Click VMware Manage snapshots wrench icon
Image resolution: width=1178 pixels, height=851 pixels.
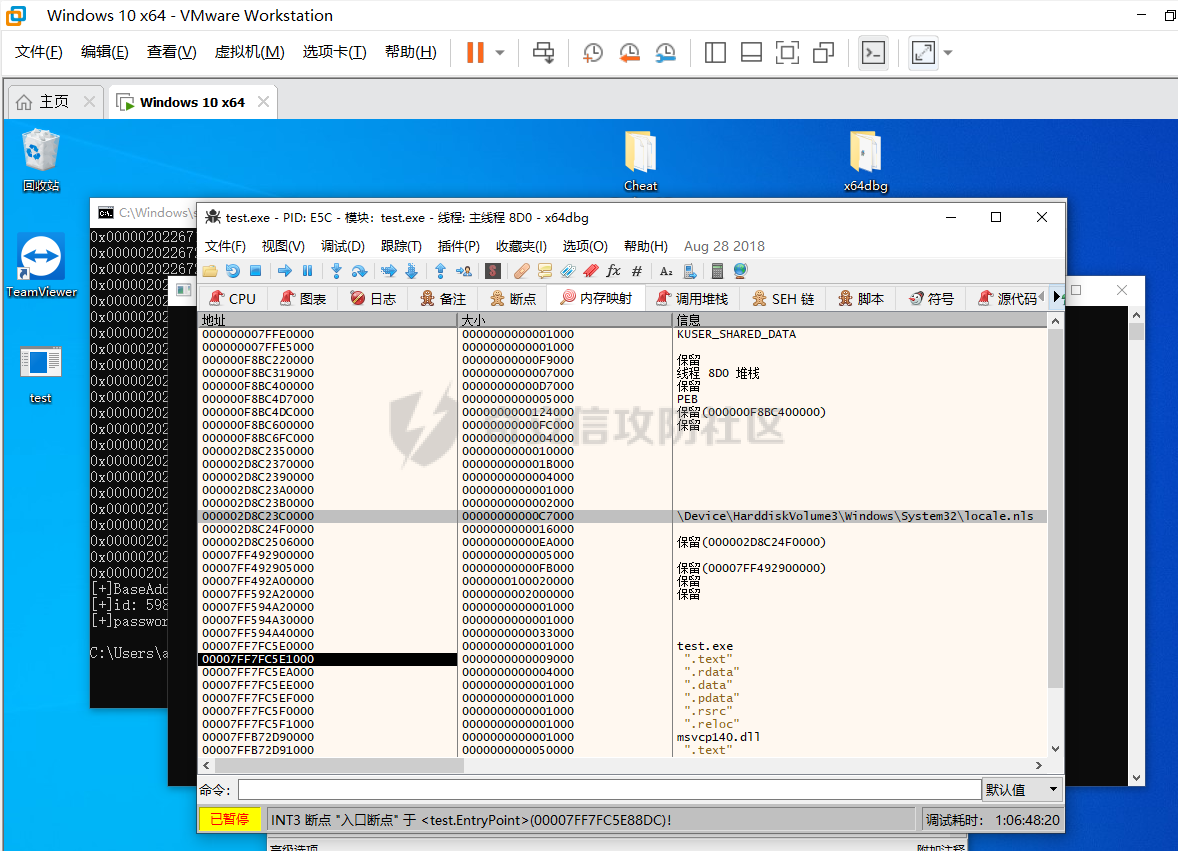coord(665,52)
